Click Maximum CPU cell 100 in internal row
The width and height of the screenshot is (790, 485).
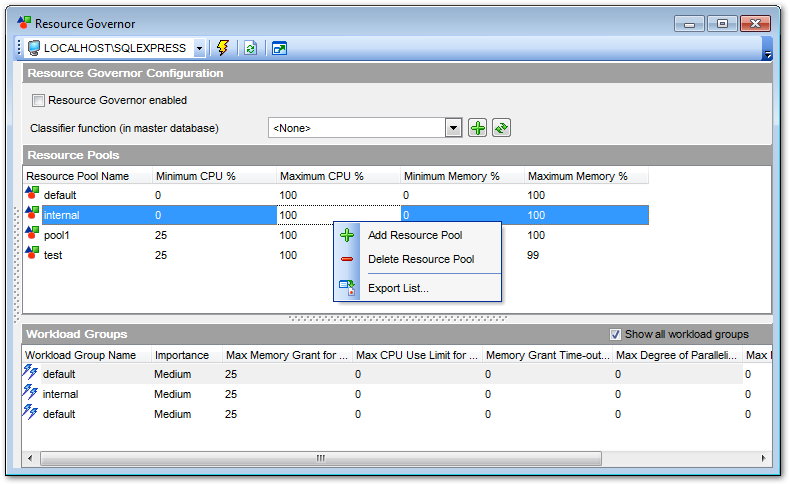[338, 215]
